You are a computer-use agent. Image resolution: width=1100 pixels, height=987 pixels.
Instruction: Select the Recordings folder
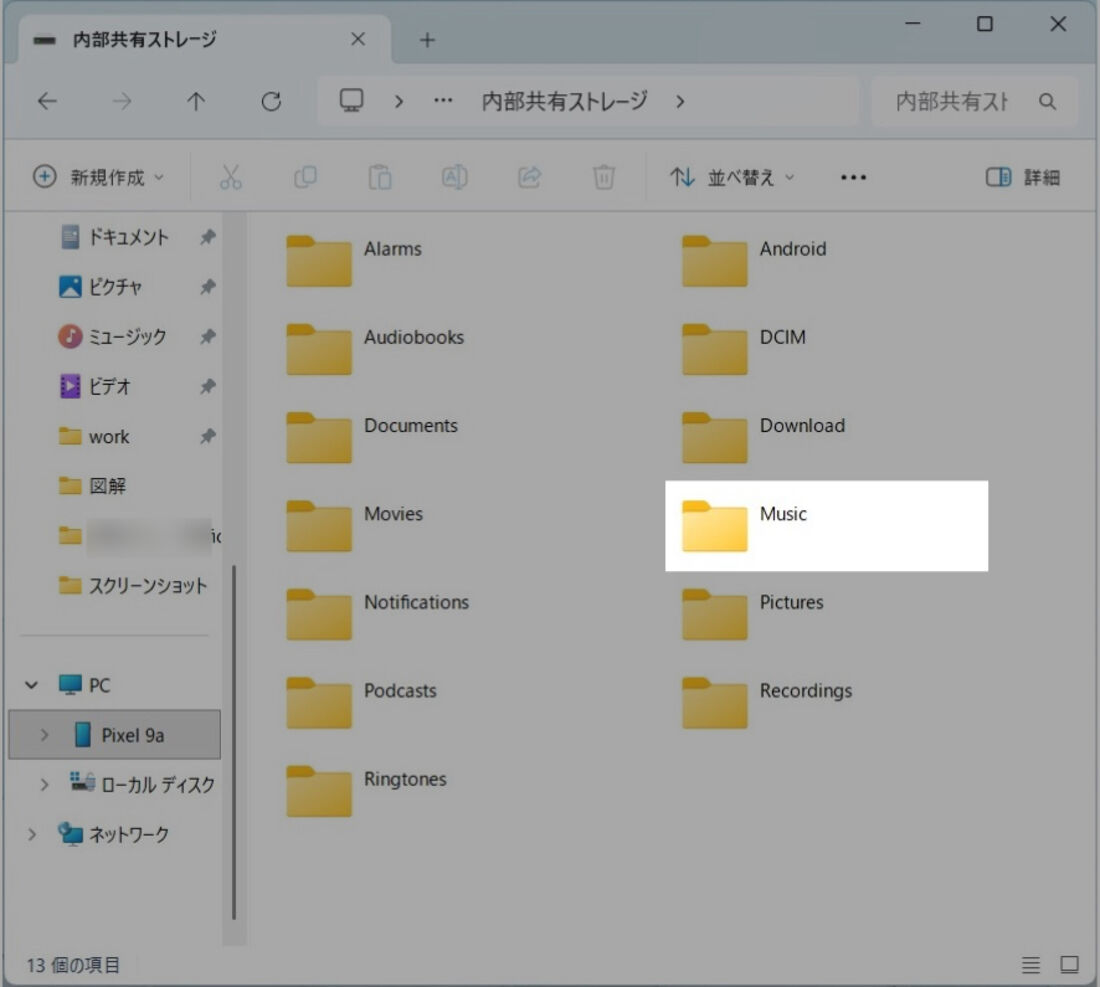click(767, 702)
